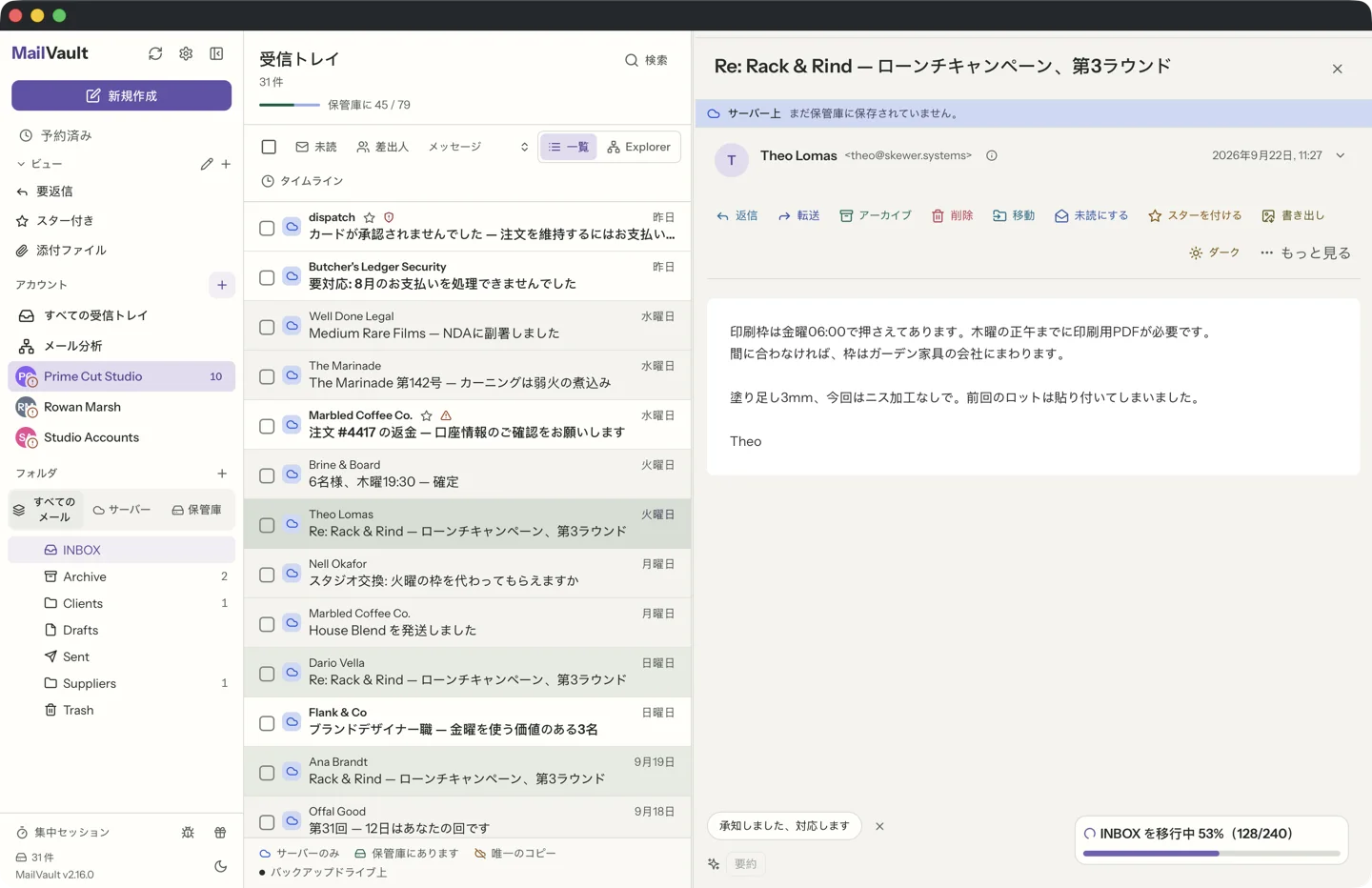Add a new view with the plus icon
Viewport: 1372px width, 888px height.
coord(226,164)
